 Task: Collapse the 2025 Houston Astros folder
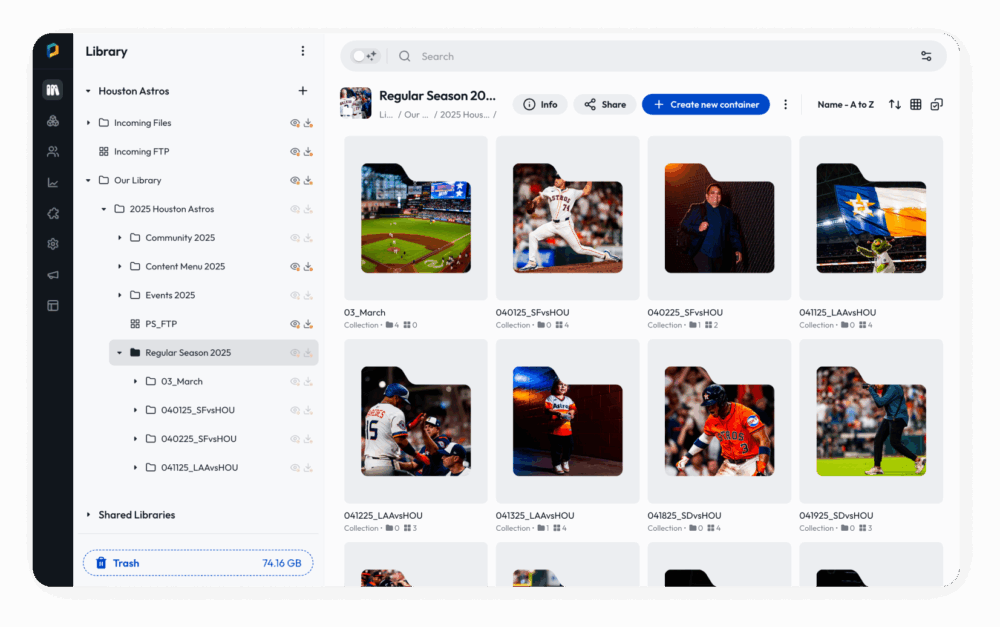click(103, 209)
